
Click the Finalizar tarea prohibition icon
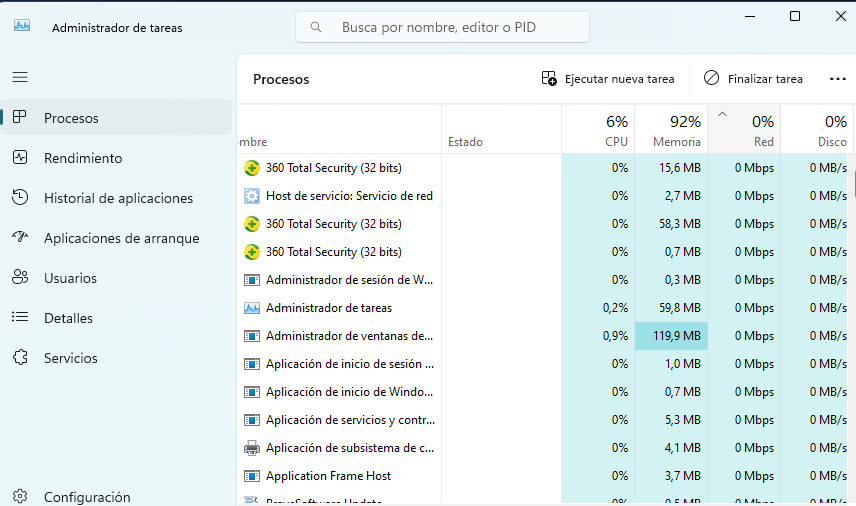[711, 78]
